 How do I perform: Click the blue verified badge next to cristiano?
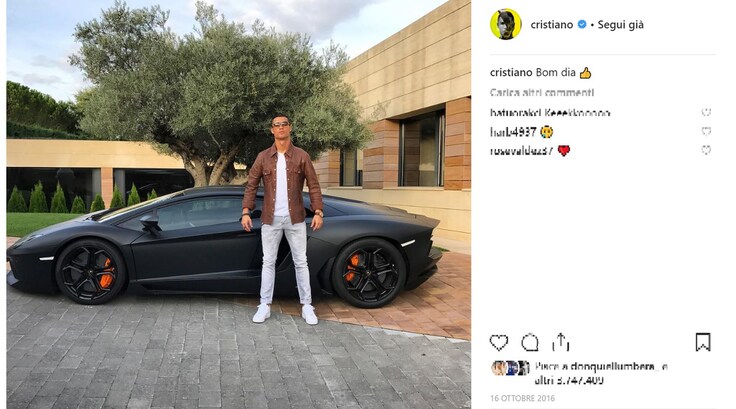click(582, 24)
